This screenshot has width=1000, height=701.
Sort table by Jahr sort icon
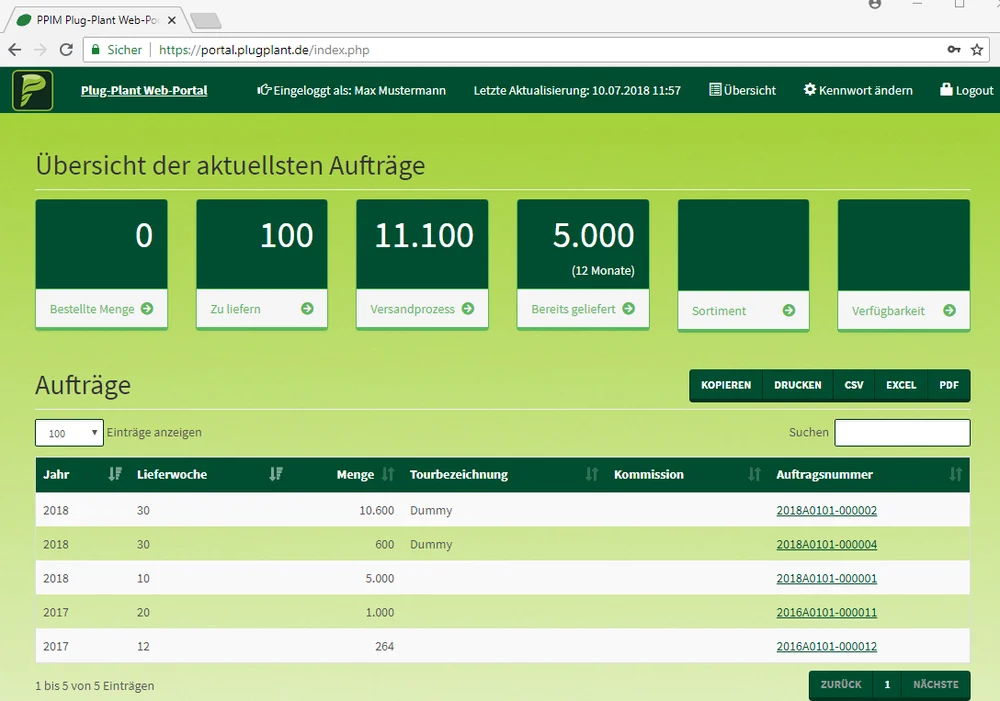[115, 474]
